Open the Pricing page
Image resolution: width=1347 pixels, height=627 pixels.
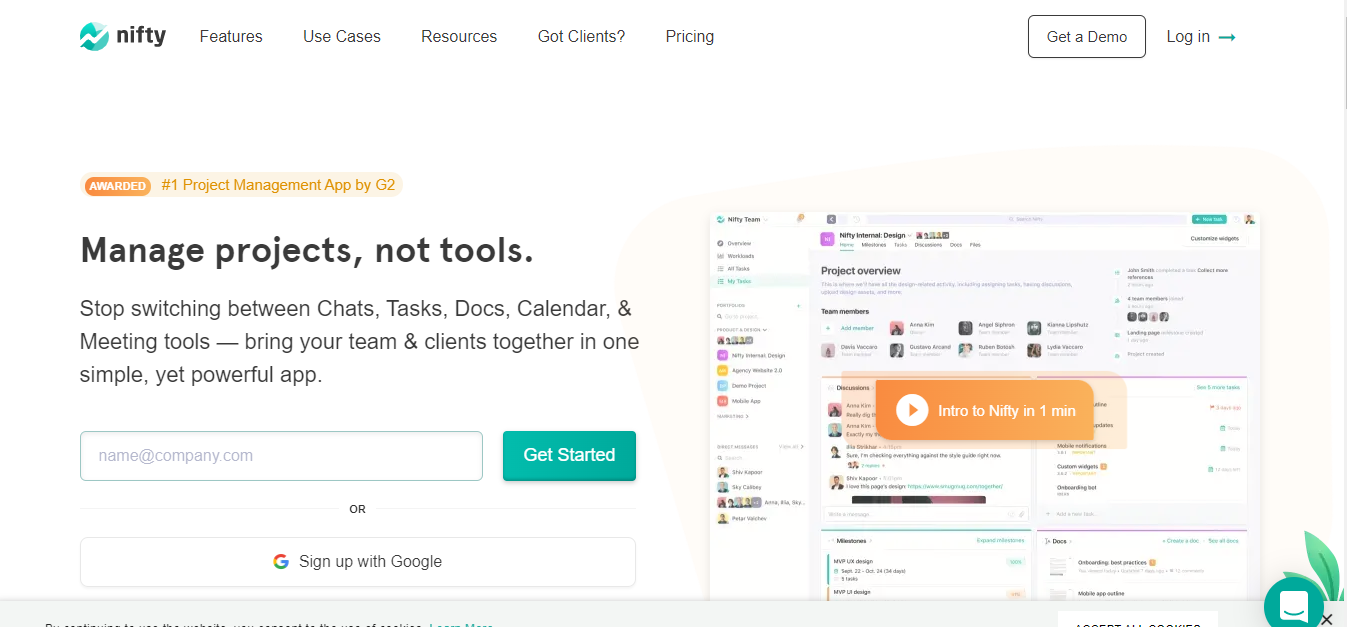pyautogui.click(x=690, y=37)
